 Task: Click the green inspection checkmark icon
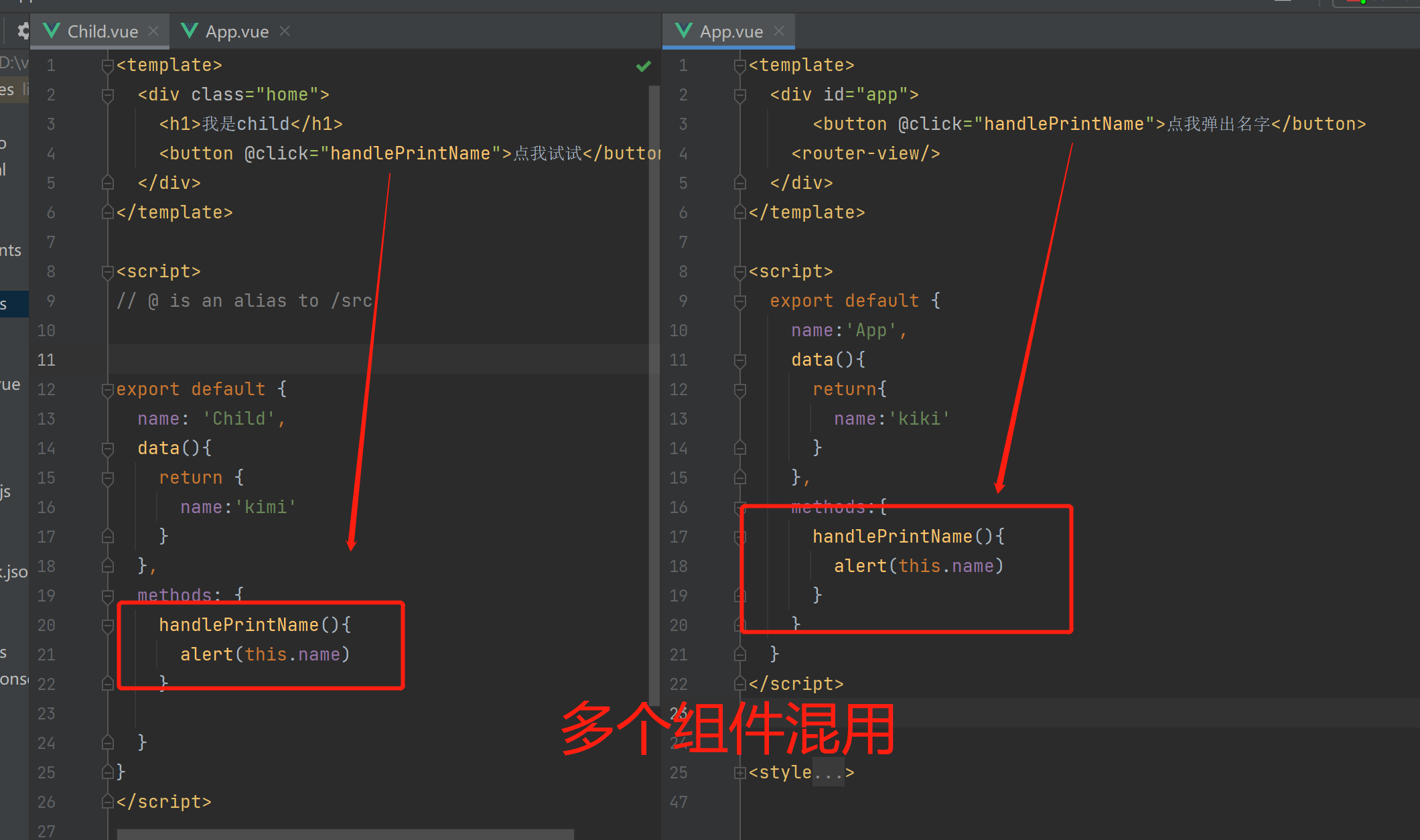pos(643,66)
